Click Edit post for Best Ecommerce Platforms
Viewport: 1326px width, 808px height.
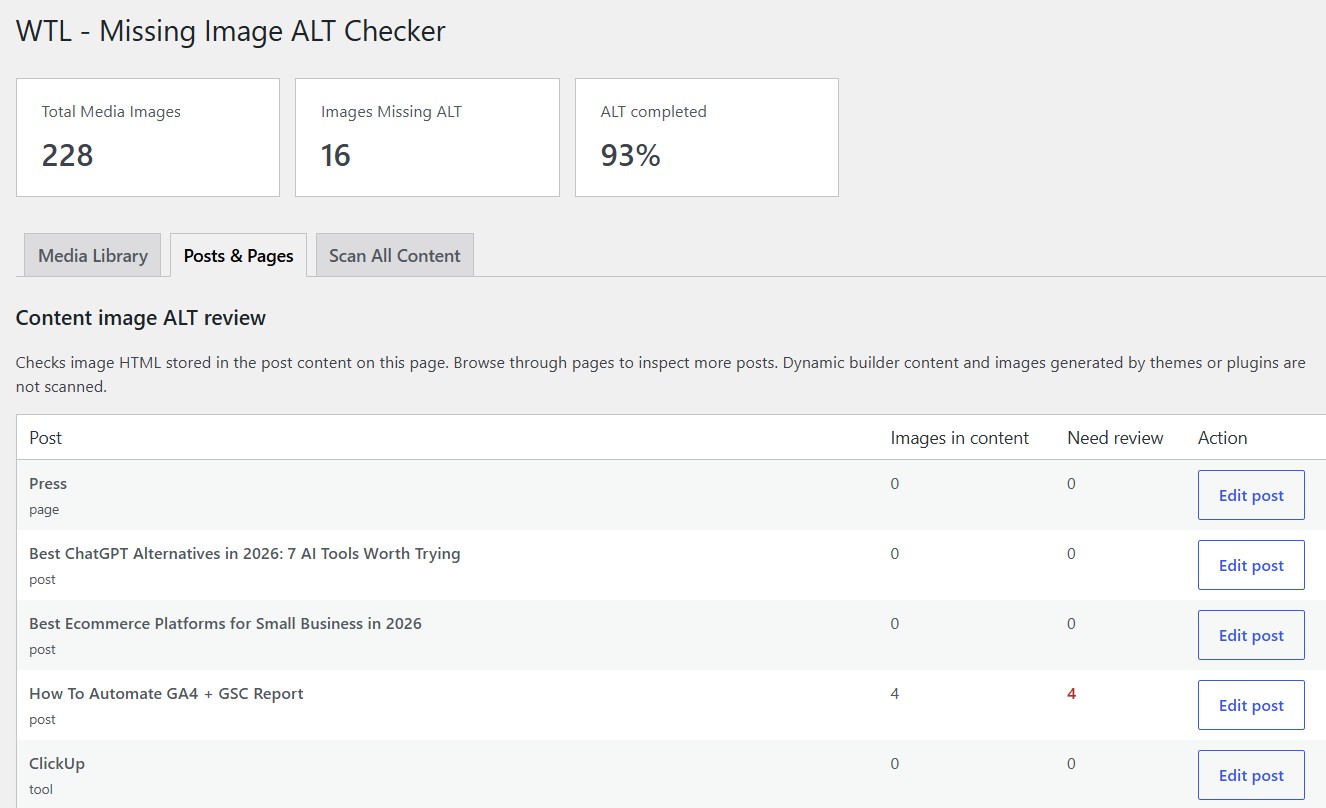pyautogui.click(x=1251, y=635)
